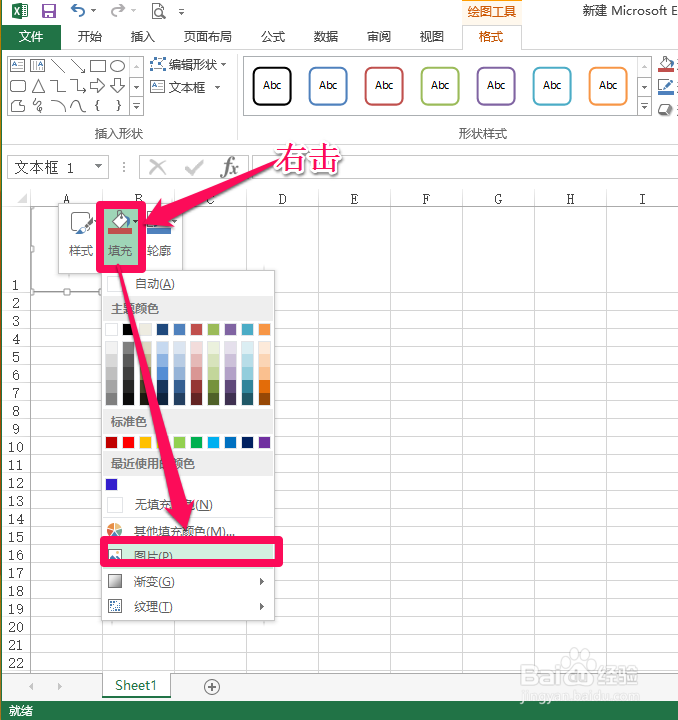The width and height of the screenshot is (678, 720).
Task: Click the Save icon in quick access toolbar
Action: (49, 11)
